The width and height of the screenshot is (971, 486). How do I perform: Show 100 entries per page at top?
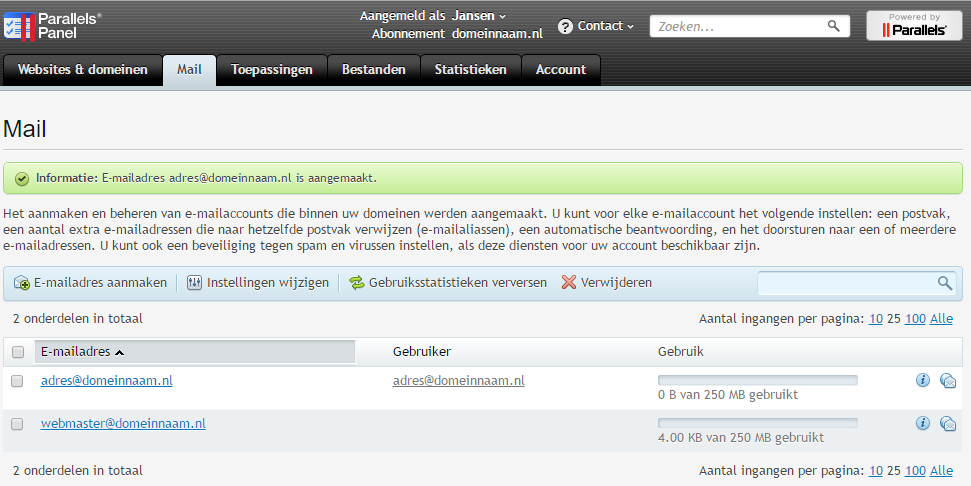(x=915, y=319)
